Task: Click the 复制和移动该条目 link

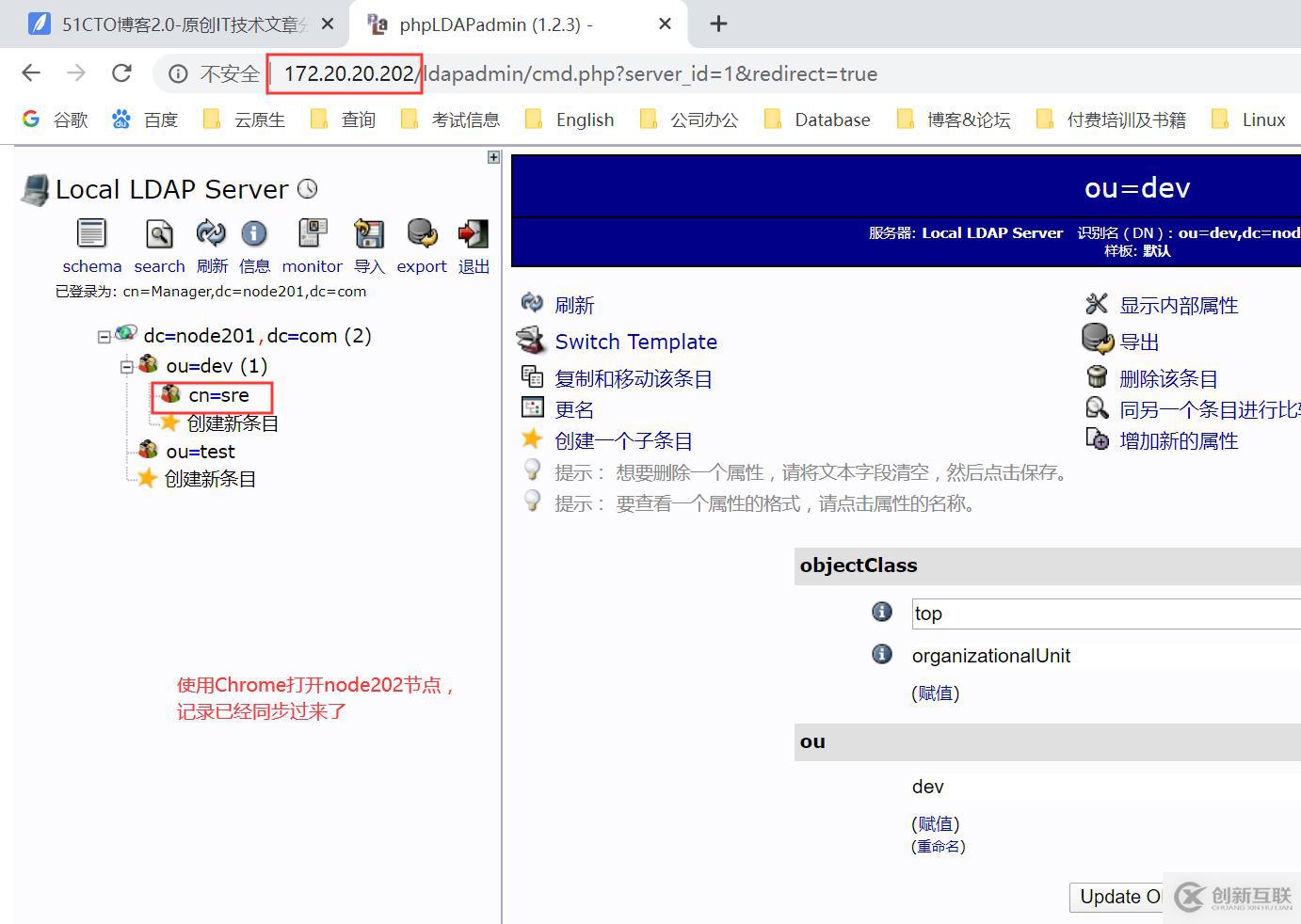Action: 634,378
